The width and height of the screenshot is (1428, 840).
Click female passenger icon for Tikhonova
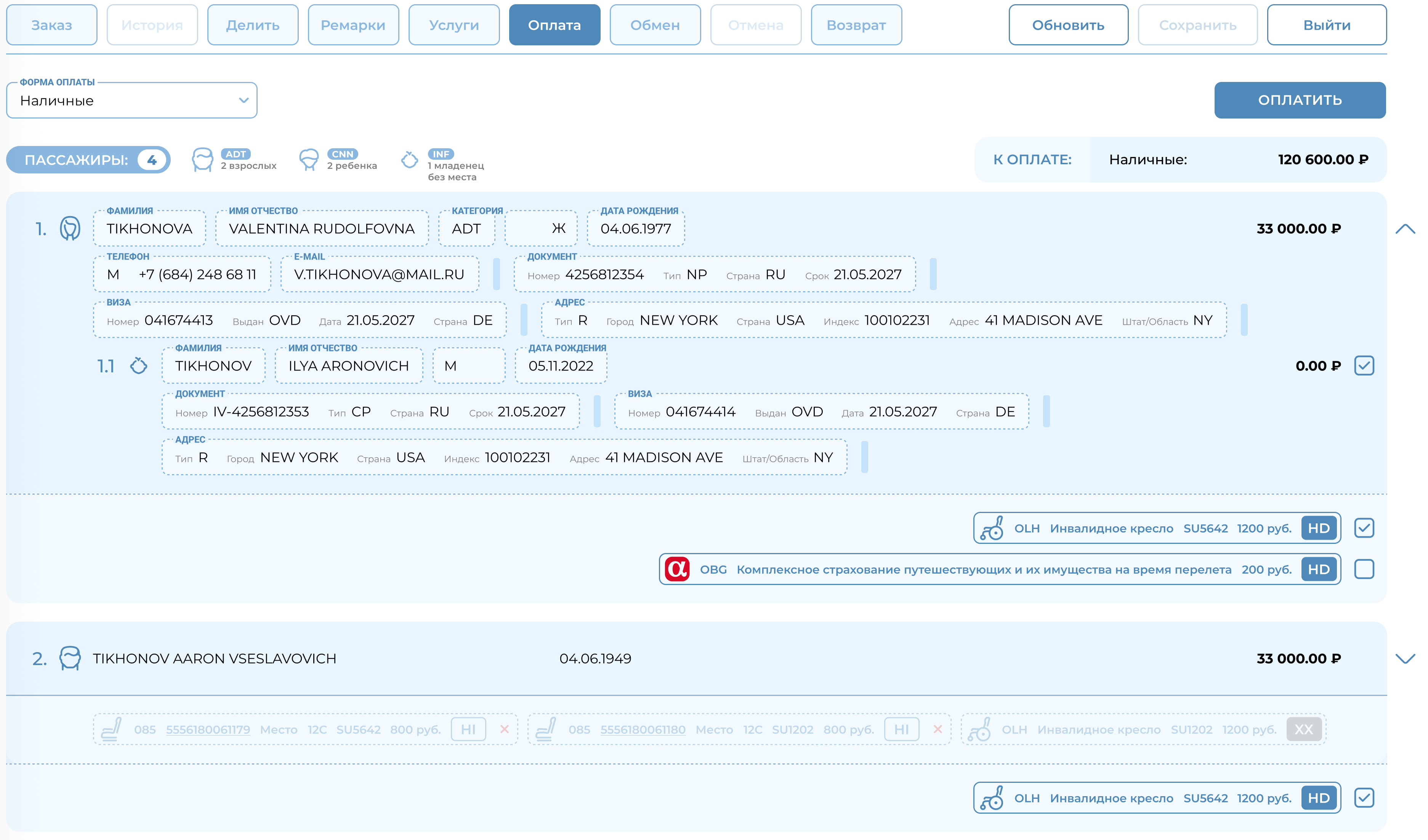(70, 228)
